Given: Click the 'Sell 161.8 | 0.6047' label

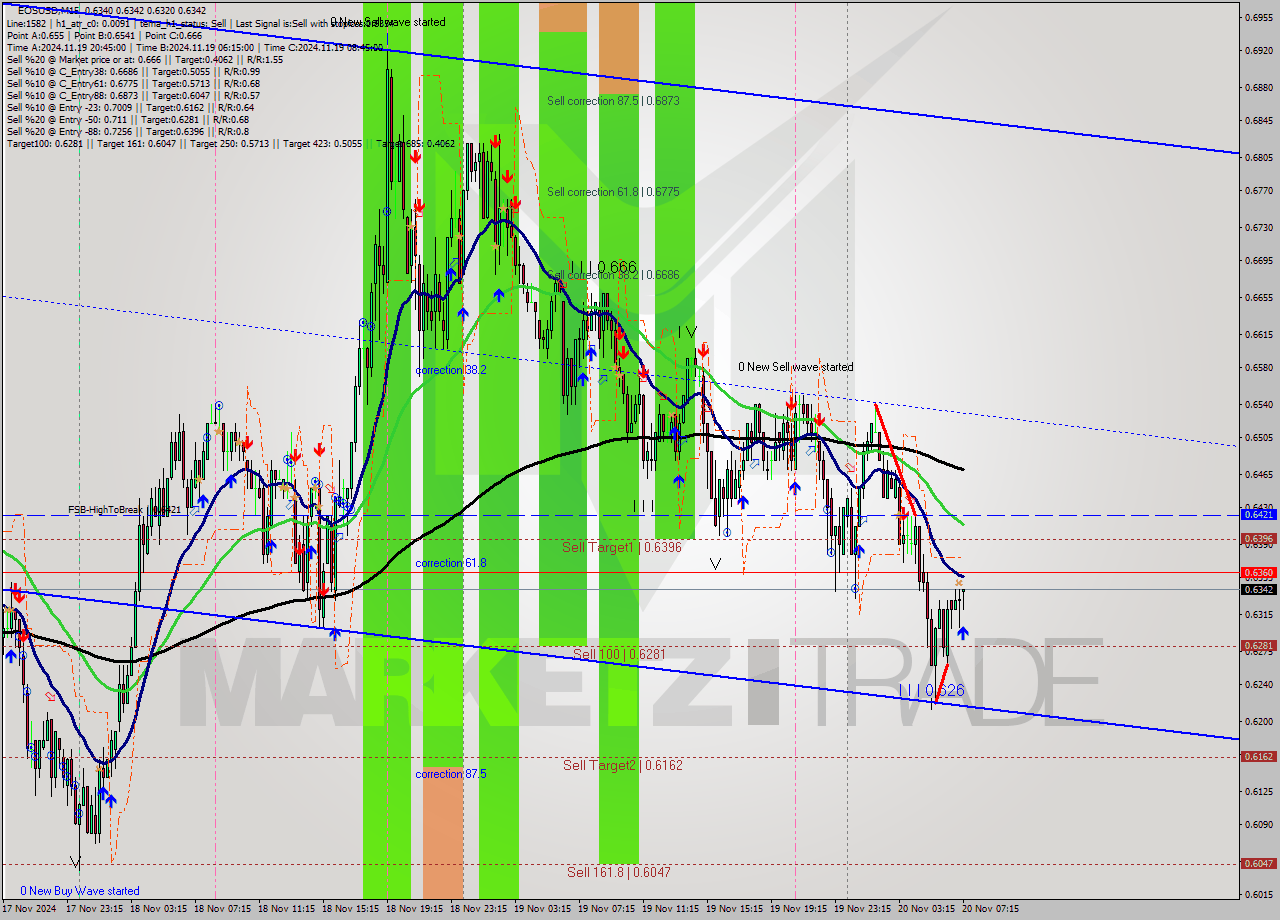Looking at the screenshot, I should click(x=619, y=872).
